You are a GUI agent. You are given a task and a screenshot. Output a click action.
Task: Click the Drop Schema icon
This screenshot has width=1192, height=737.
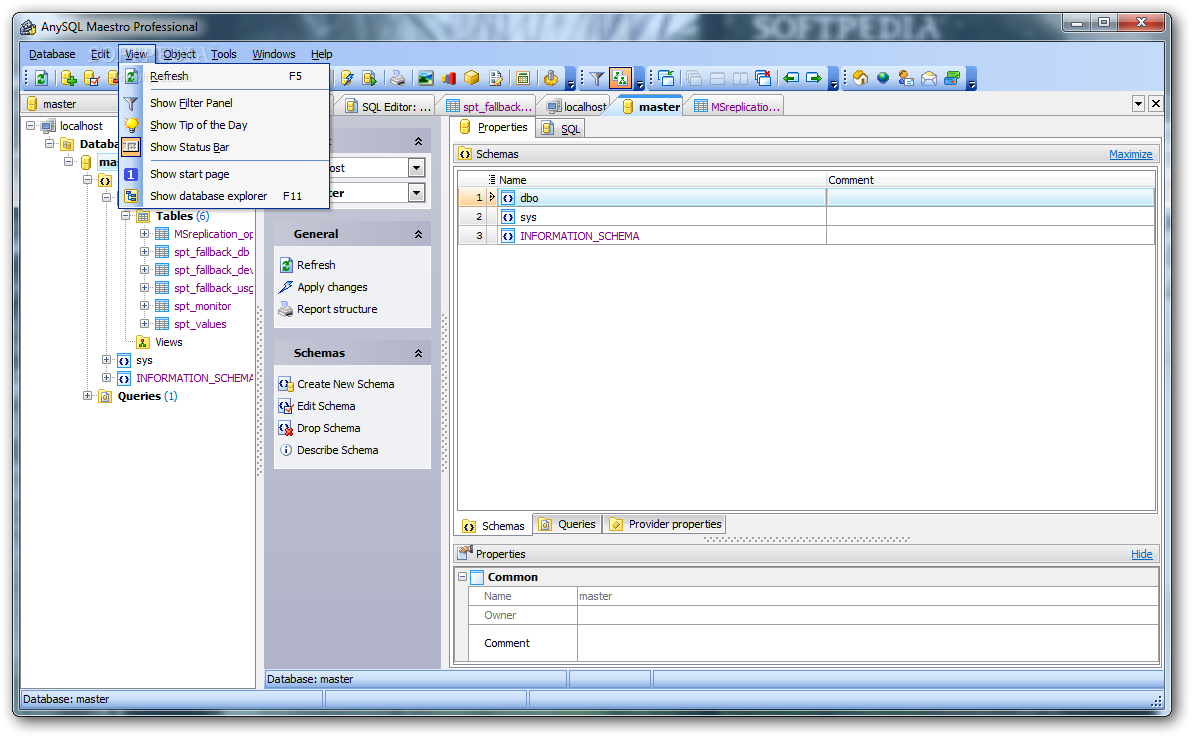coord(286,428)
